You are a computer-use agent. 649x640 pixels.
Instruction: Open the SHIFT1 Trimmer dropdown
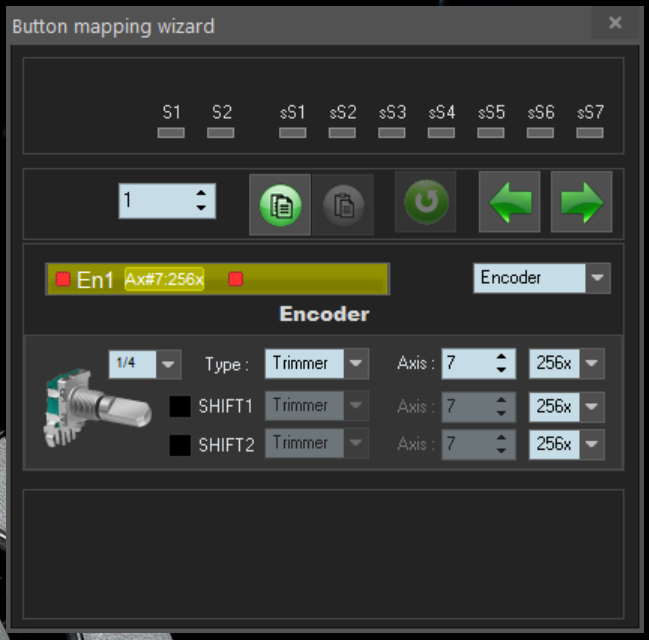click(x=356, y=406)
